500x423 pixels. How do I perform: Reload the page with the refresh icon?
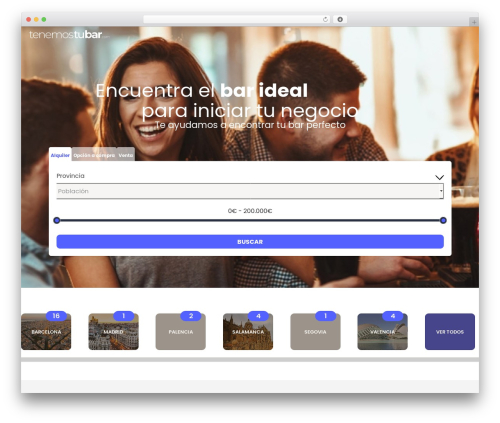coord(325,19)
